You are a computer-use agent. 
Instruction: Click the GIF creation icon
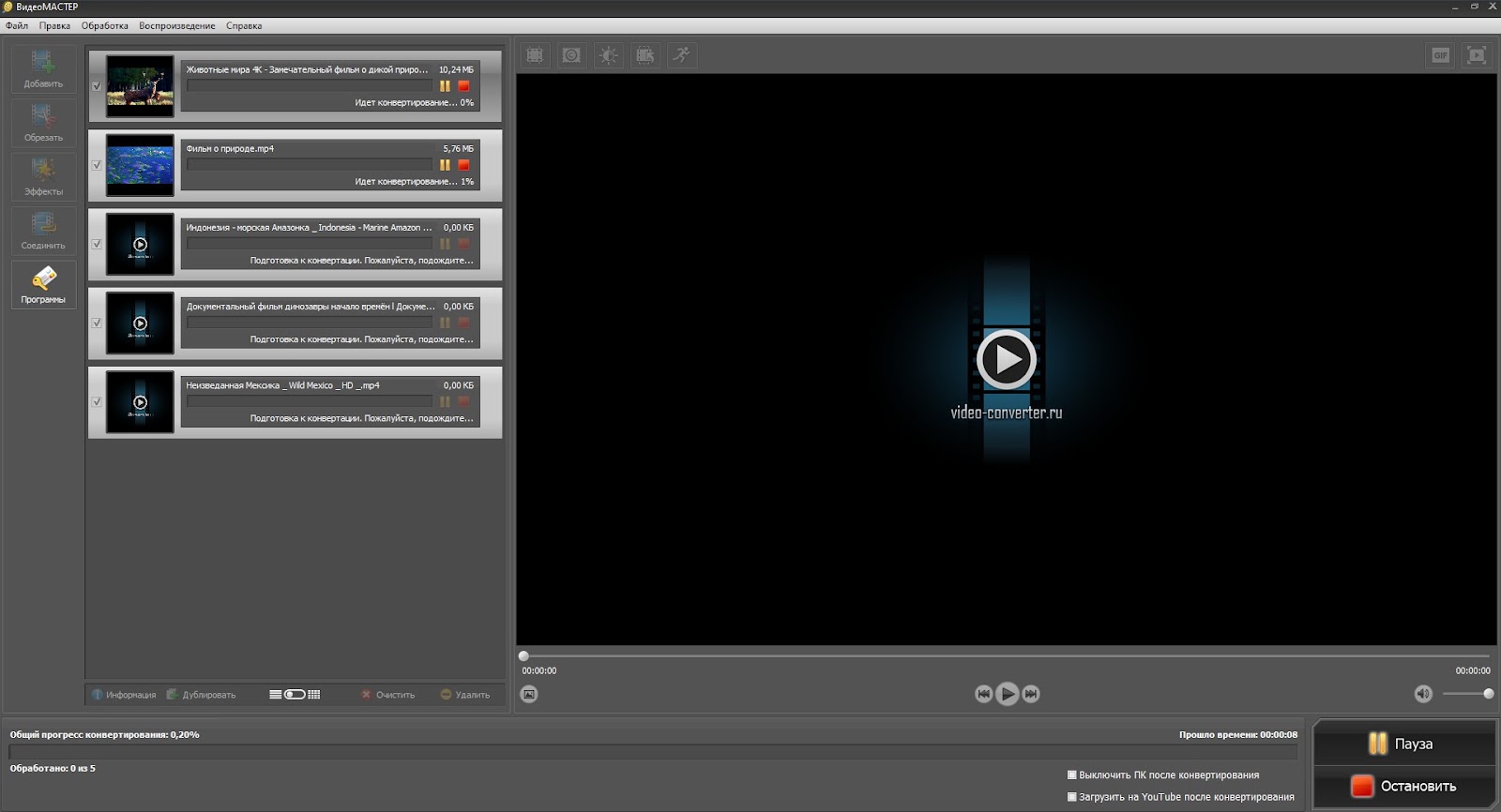click(x=1440, y=55)
